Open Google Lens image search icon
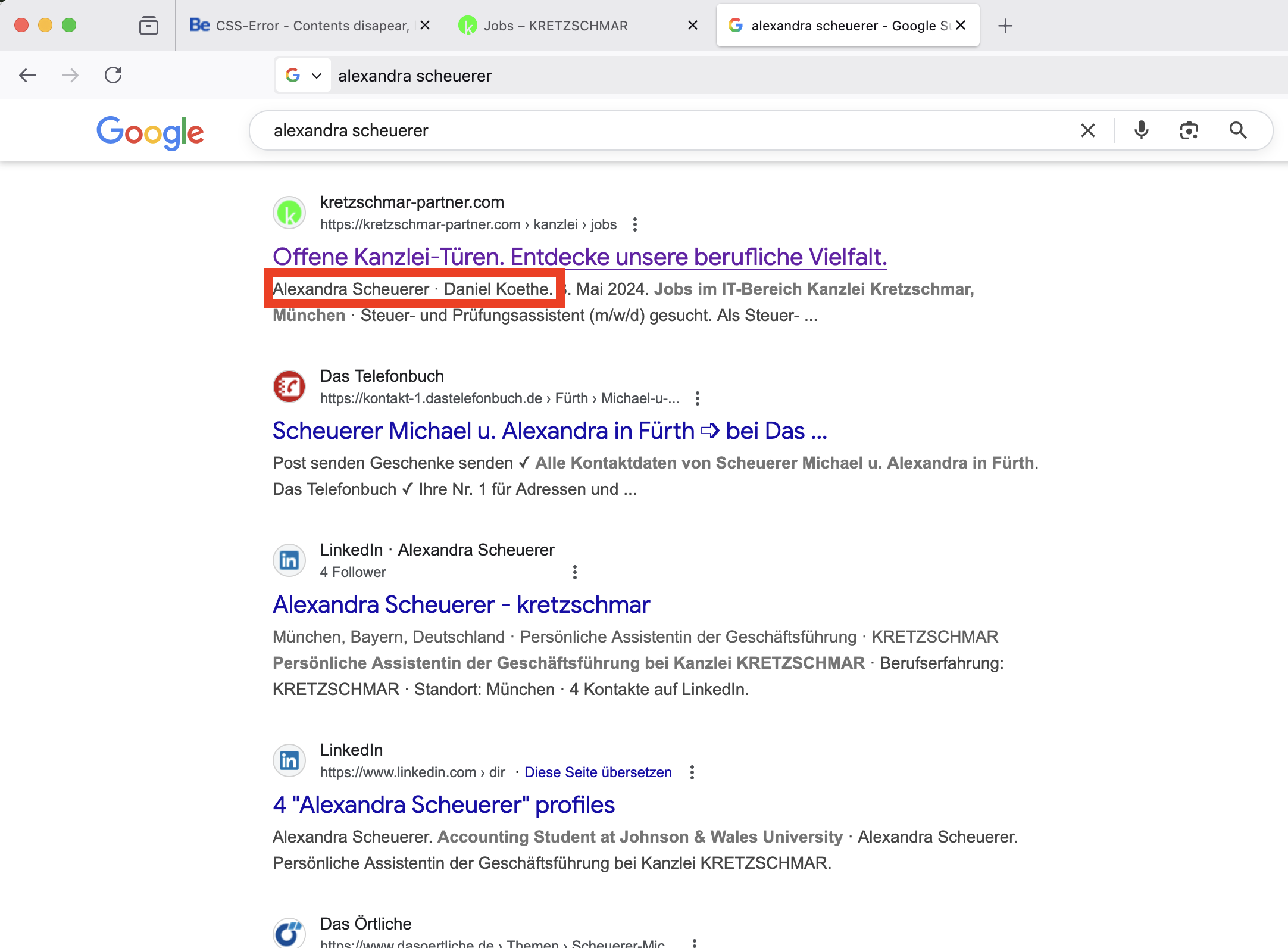 coord(1189,130)
